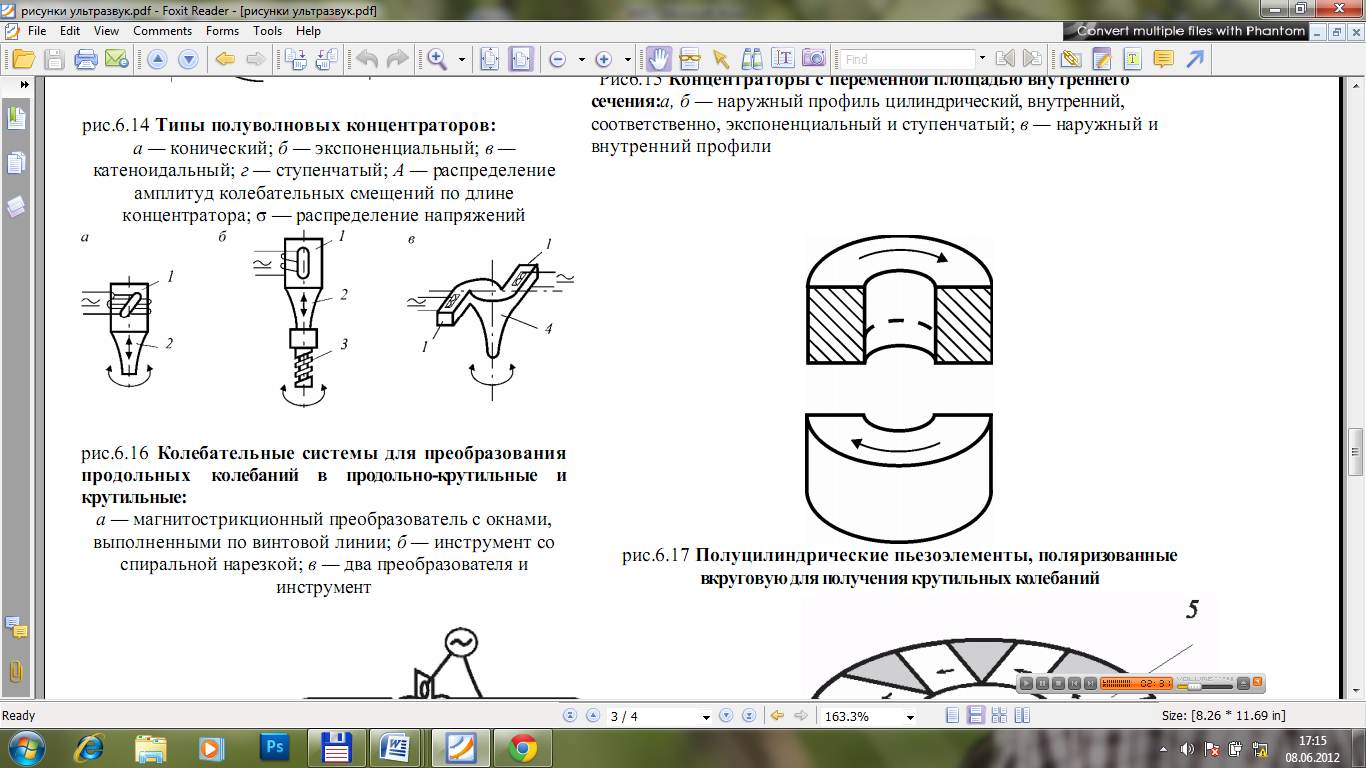Go to next page with blue down arrow

pyautogui.click(x=188, y=59)
